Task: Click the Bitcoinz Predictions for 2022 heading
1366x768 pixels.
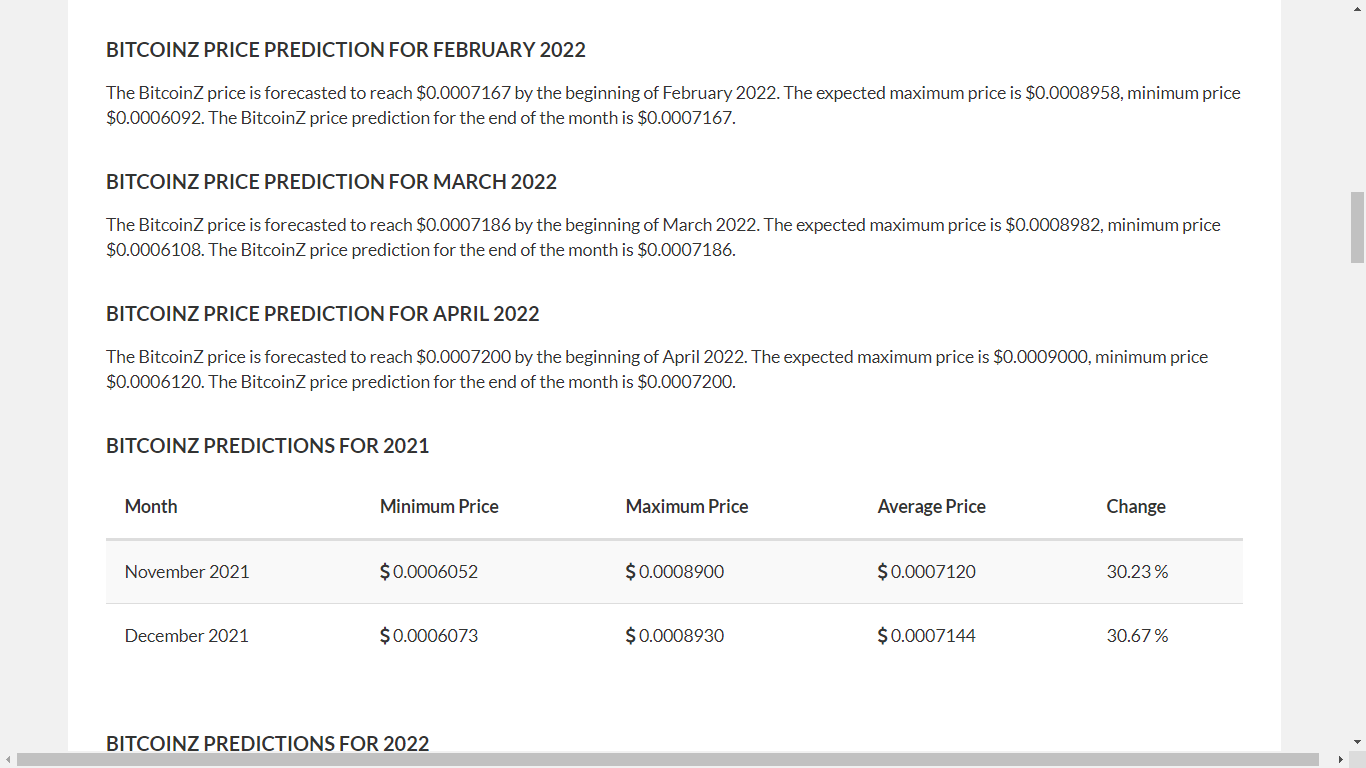Action: (x=268, y=743)
